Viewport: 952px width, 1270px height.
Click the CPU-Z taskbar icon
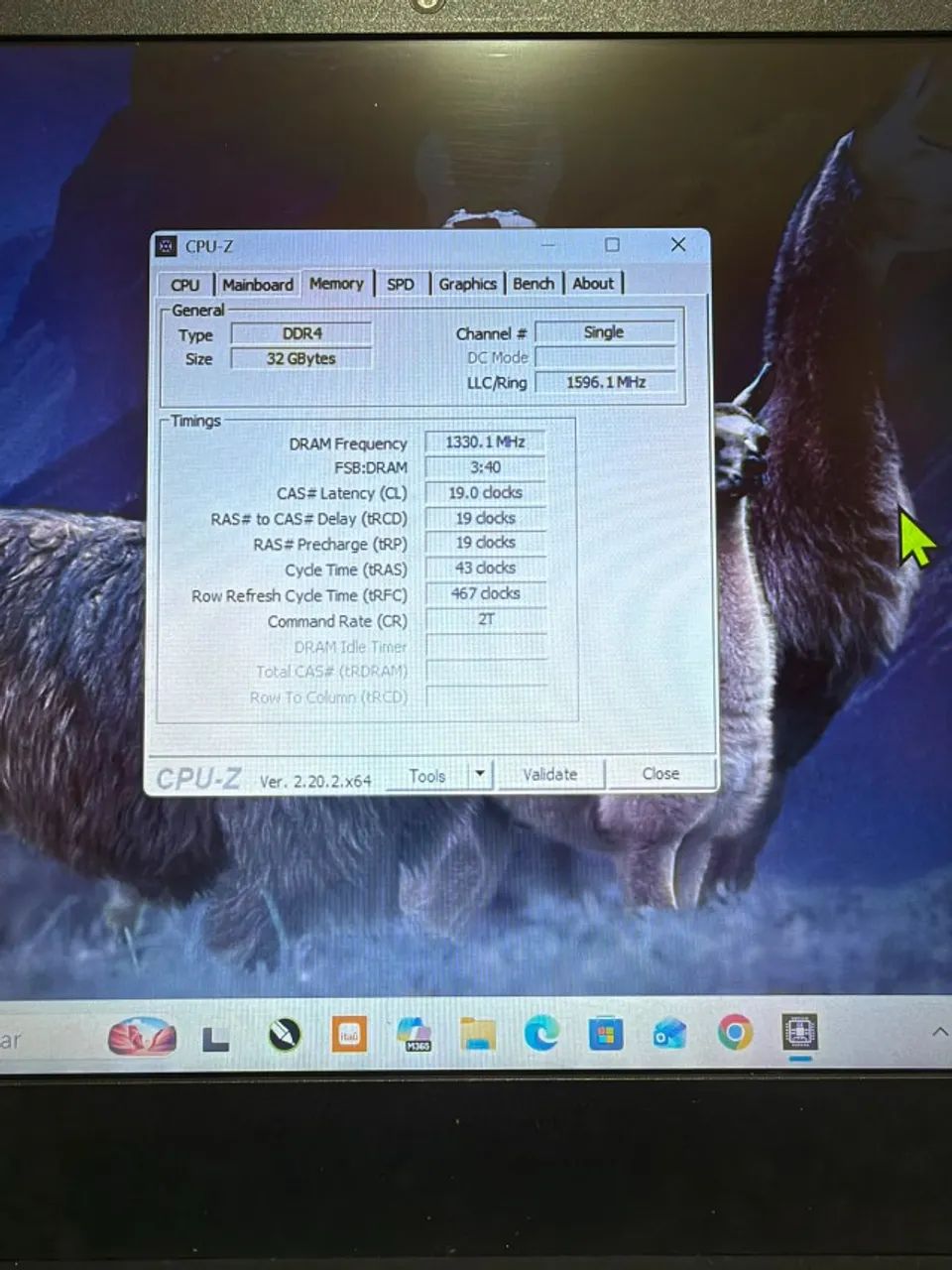(x=799, y=1033)
